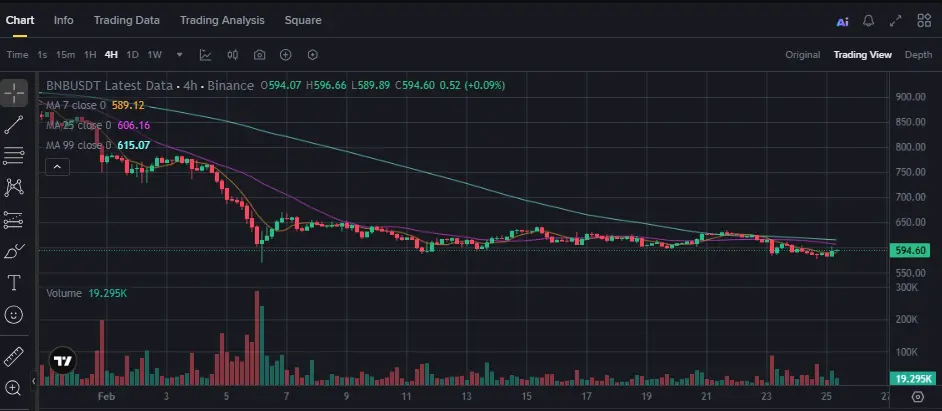
Task: Open the Trading Data tab
Action: 127,20
